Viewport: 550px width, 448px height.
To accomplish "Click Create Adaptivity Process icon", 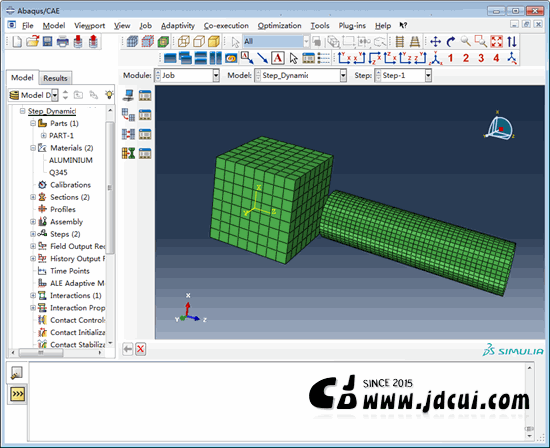I will click(128, 114).
